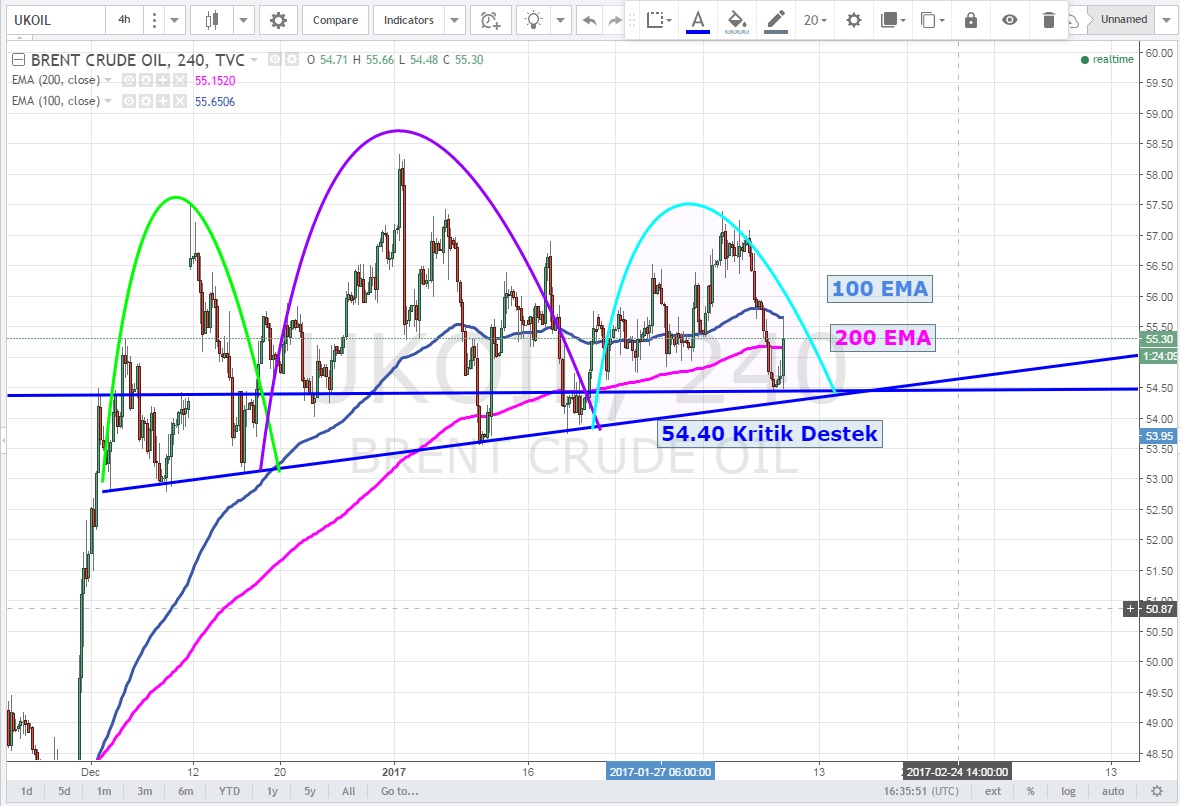Open drawing settings gear in floating toolbar

coord(853,20)
